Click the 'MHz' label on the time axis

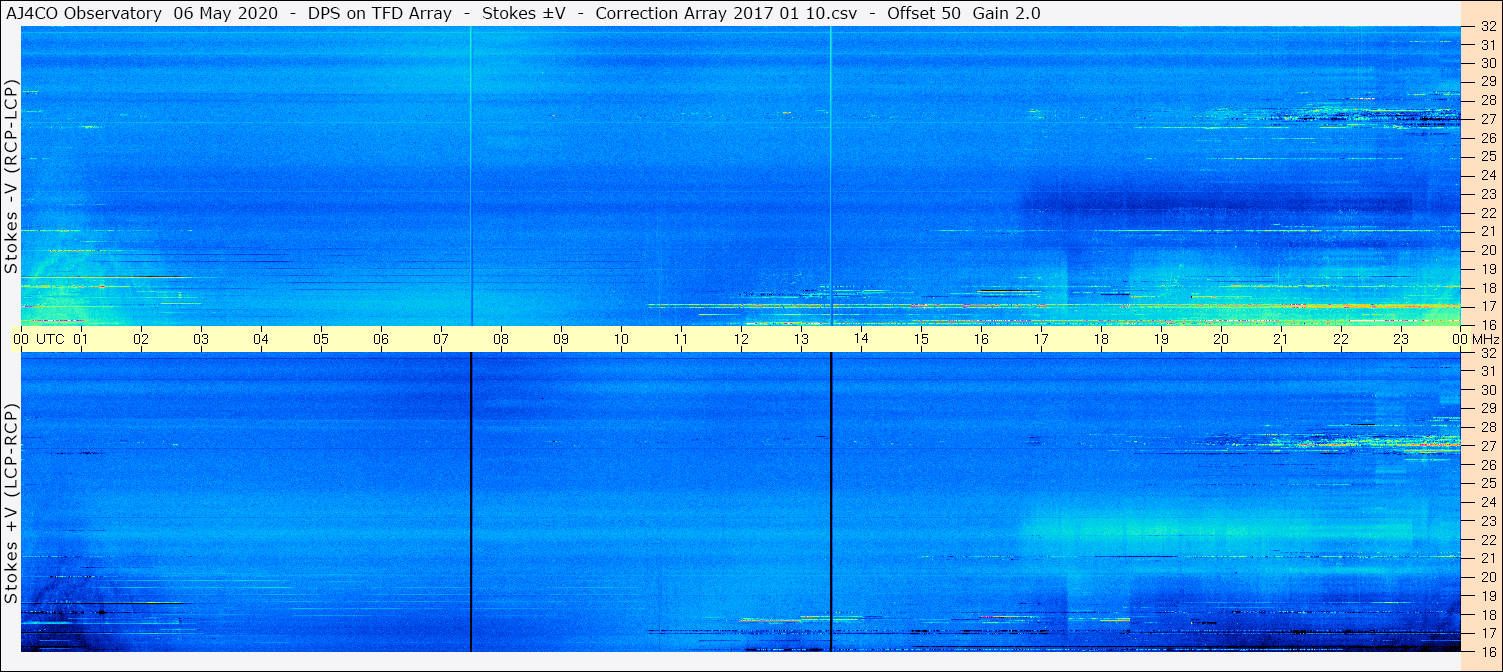tap(1485, 339)
